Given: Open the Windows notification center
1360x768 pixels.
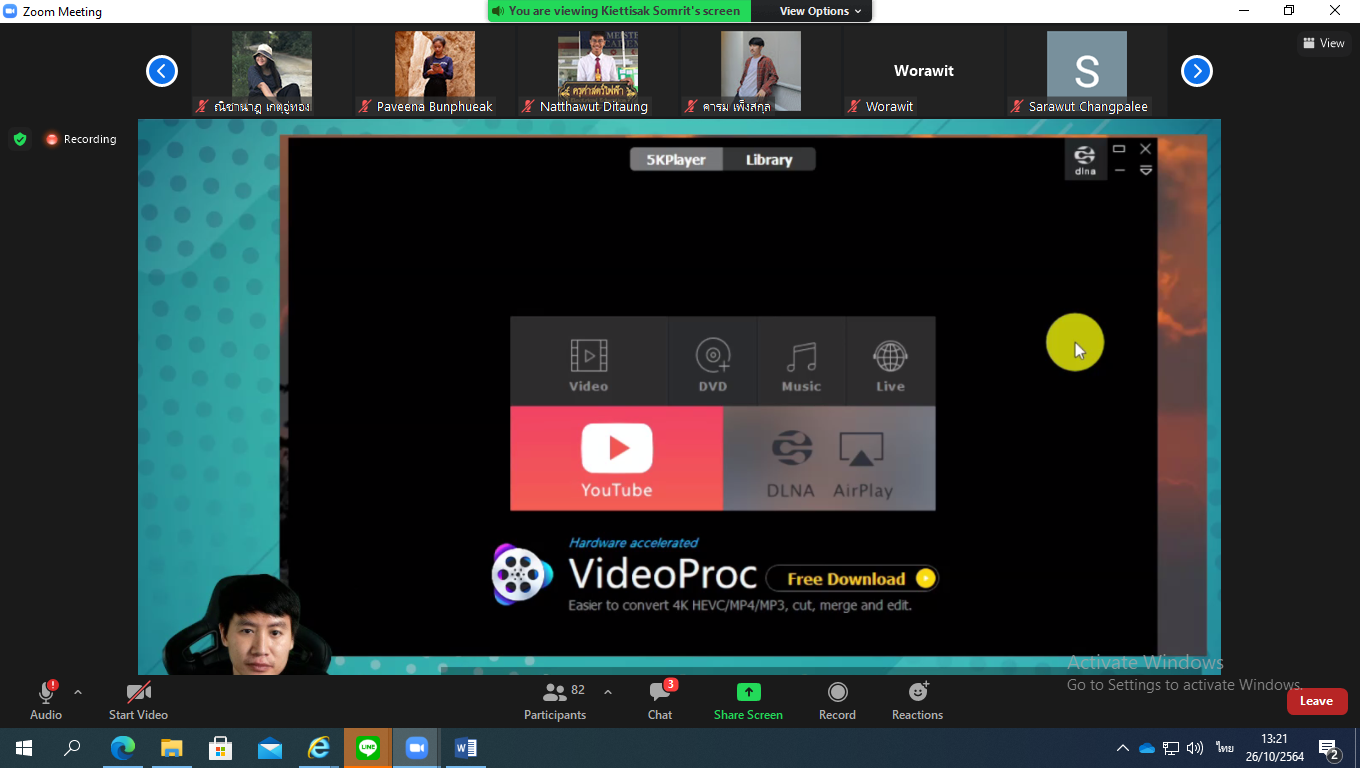Looking at the screenshot, I should 1330,749.
